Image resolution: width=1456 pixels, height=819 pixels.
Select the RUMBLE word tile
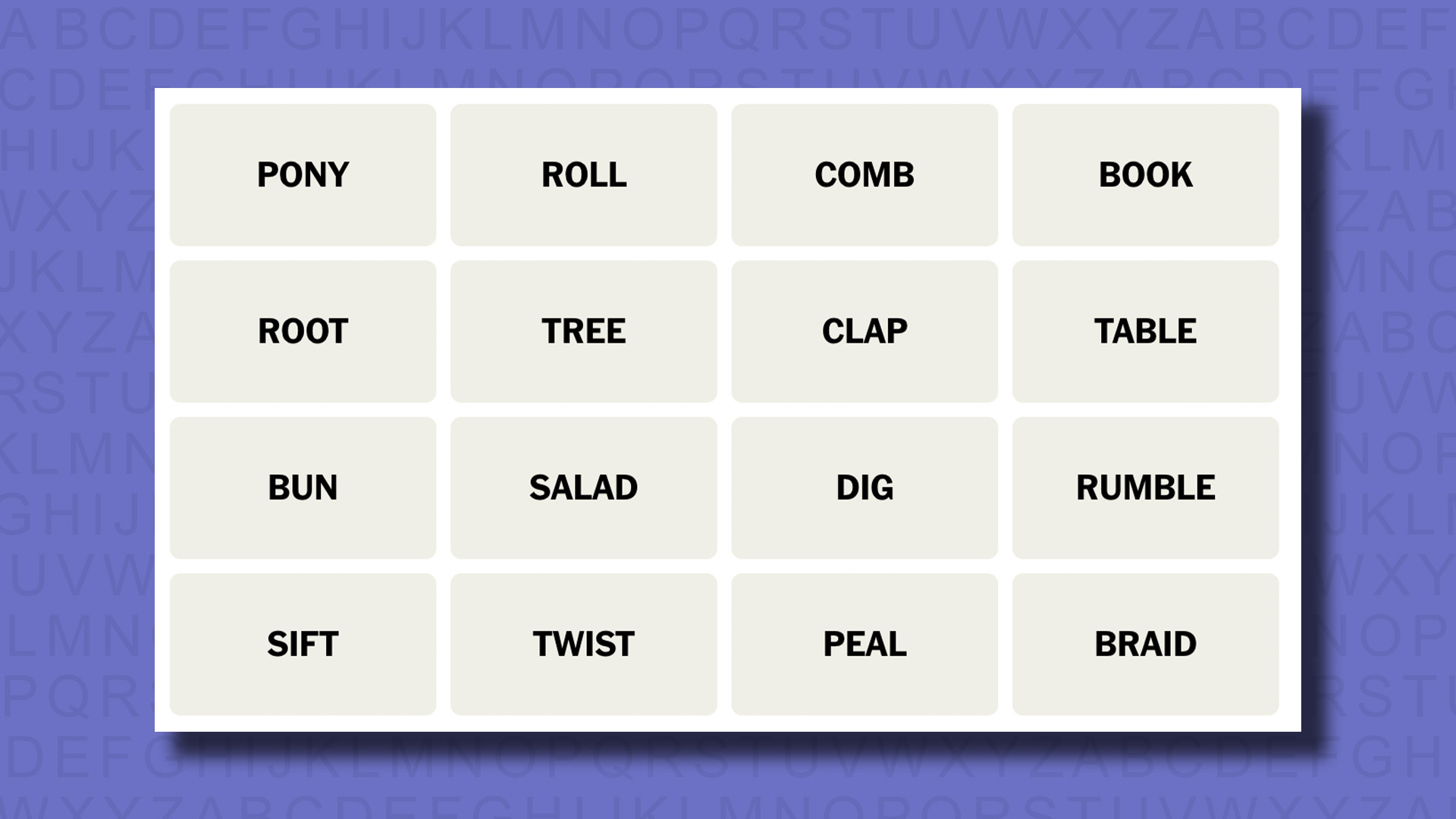[x=1145, y=487]
